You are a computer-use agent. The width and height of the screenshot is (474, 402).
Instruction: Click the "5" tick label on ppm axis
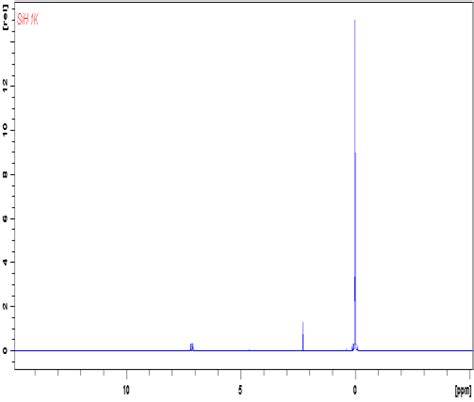240,390
